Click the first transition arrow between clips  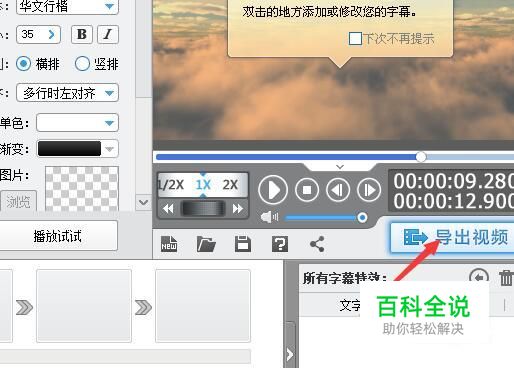coord(24,307)
